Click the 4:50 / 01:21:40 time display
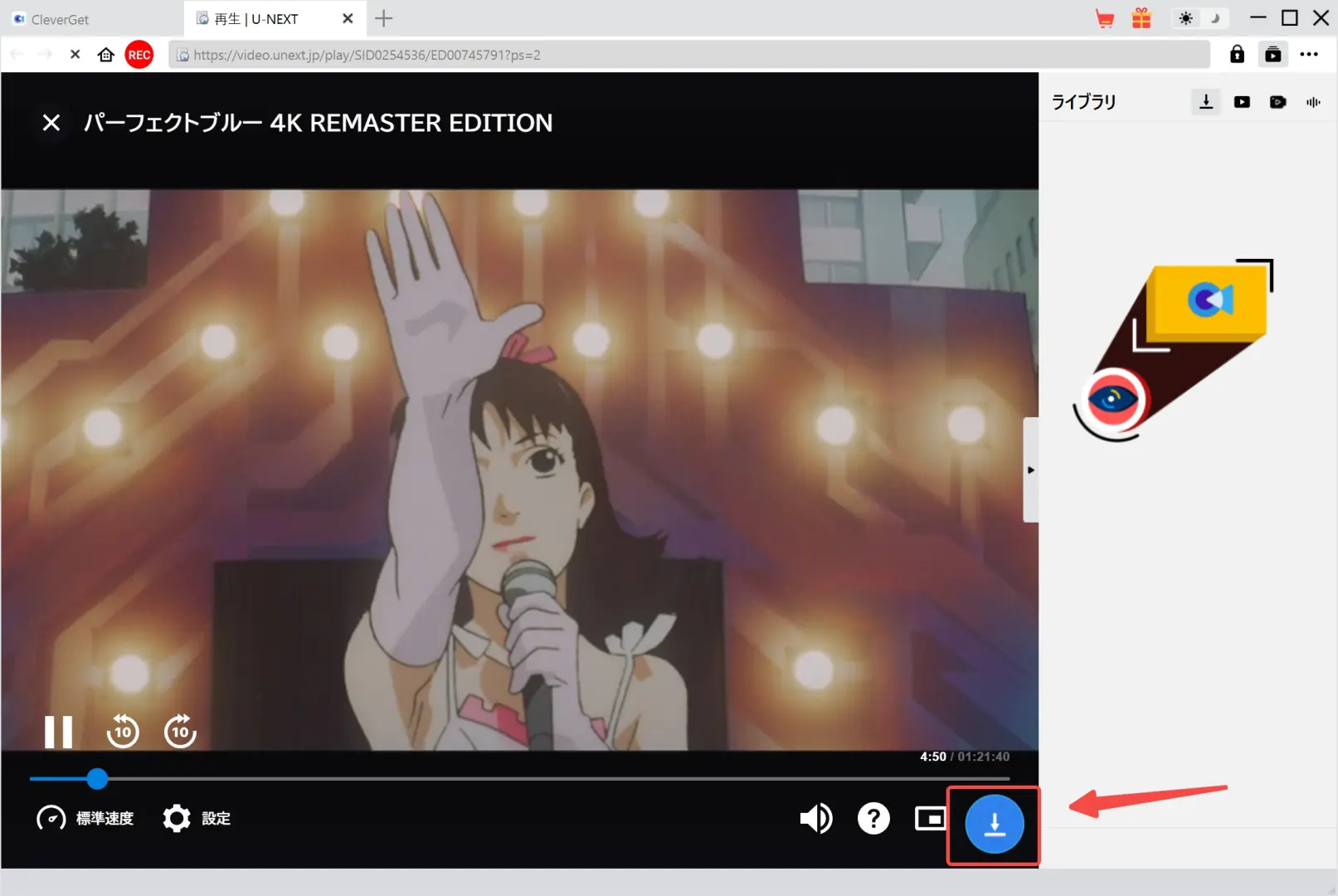 965,757
